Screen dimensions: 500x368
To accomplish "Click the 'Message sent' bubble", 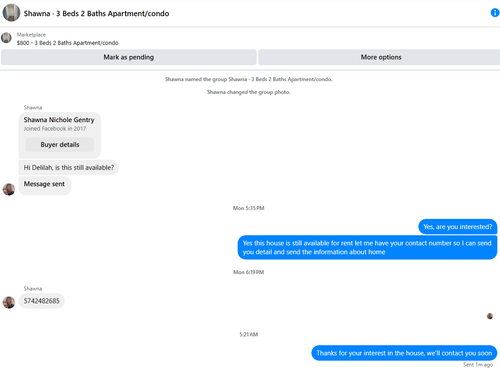I will coord(45,185).
